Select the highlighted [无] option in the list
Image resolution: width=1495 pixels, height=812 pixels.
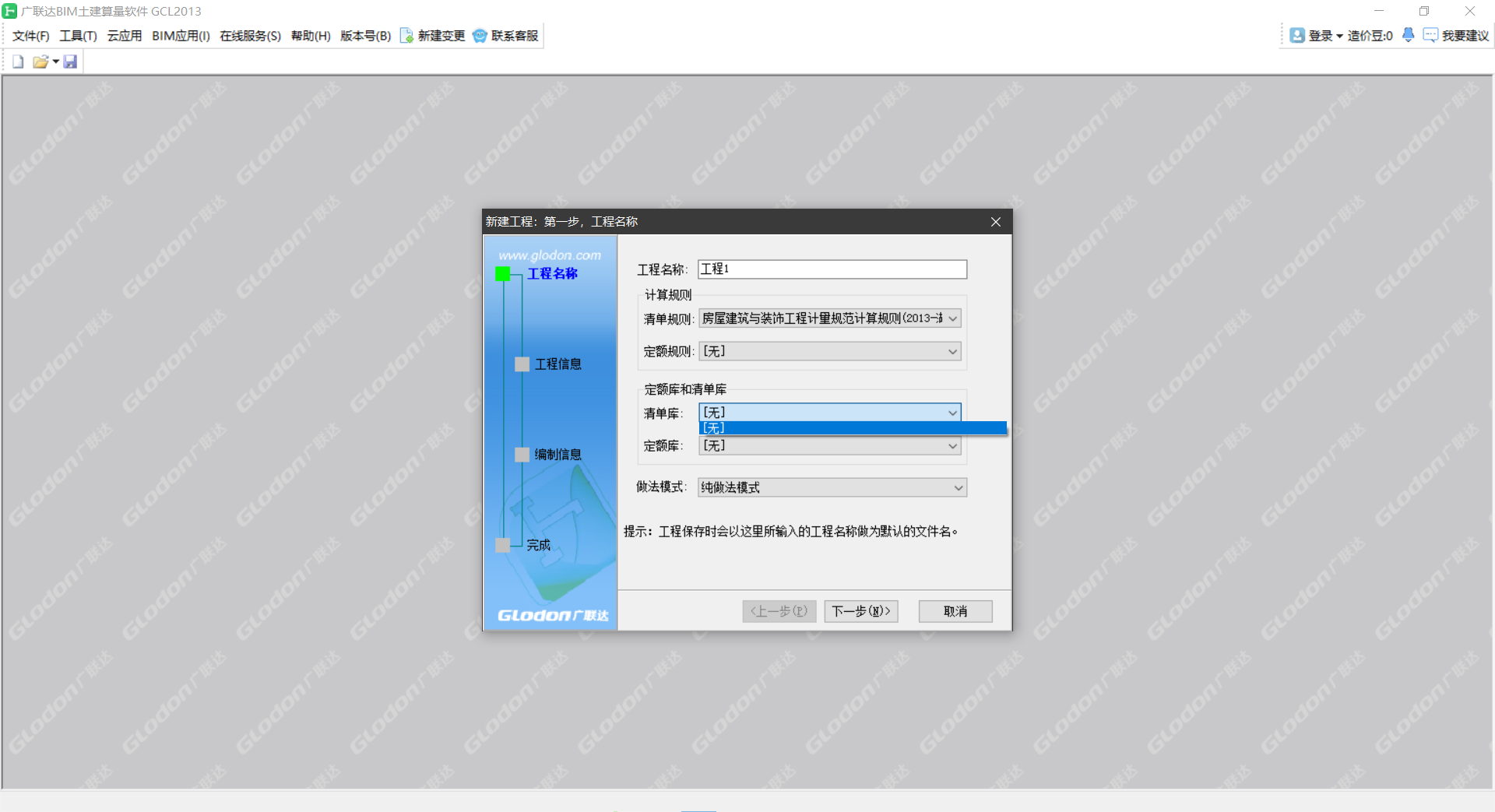tap(853, 428)
